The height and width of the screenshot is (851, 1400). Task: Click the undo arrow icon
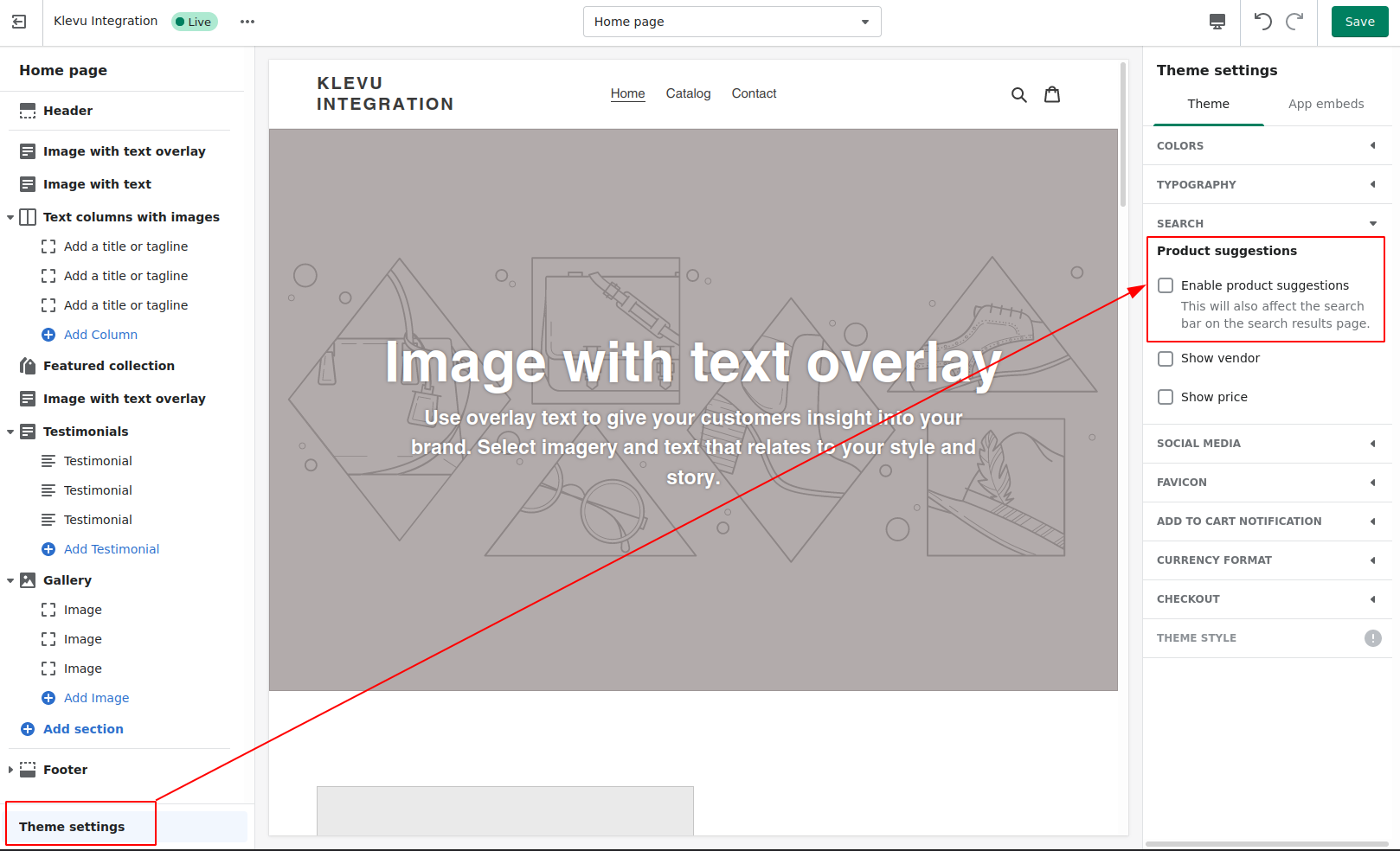[x=1262, y=22]
